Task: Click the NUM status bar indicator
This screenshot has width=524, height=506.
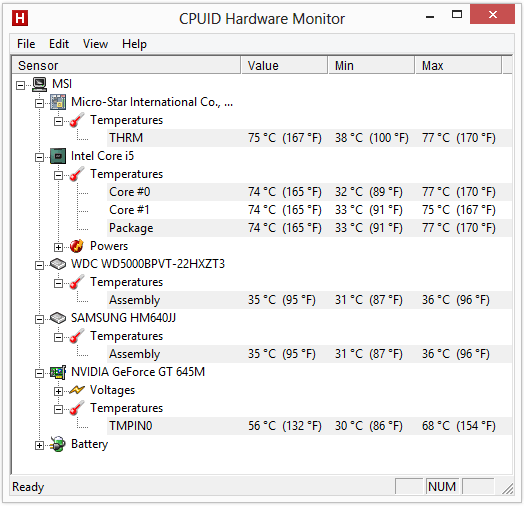Action: [x=442, y=487]
